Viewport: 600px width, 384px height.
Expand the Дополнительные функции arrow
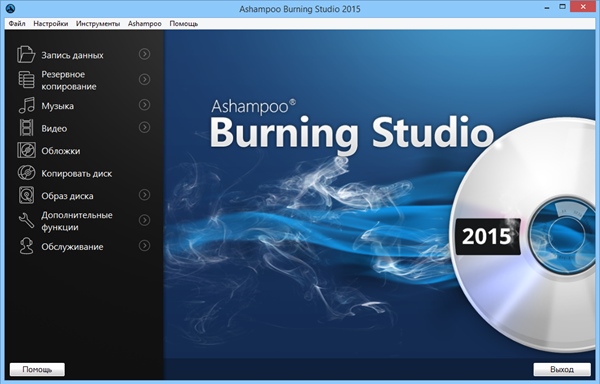(x=144, y=220)
